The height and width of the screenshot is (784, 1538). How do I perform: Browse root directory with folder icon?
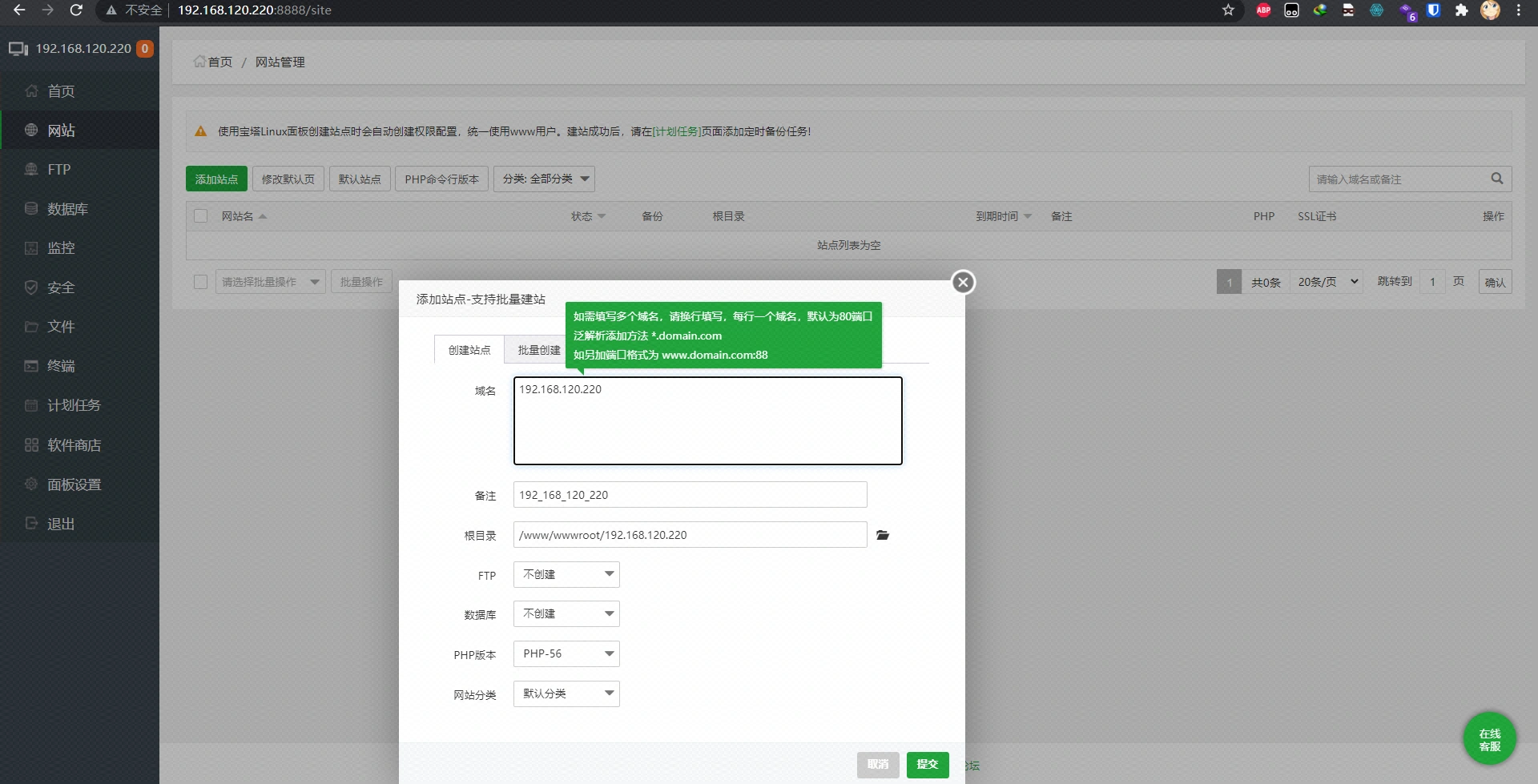coord(883,535)
